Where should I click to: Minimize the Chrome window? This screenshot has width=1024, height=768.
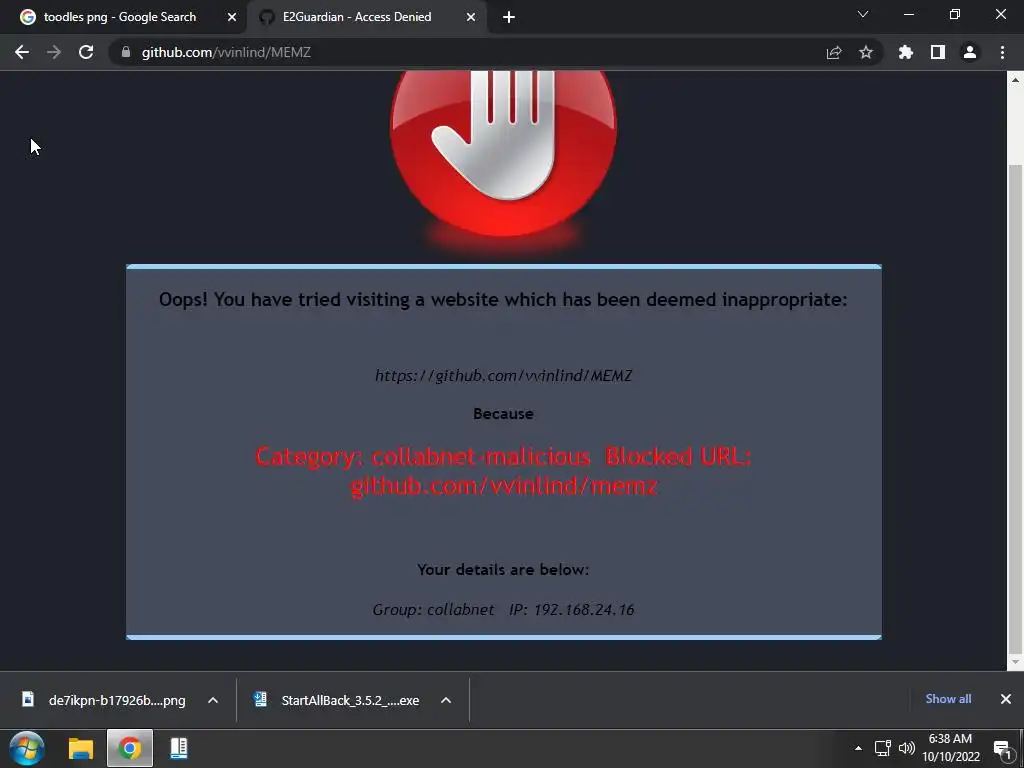coord(908,14)
